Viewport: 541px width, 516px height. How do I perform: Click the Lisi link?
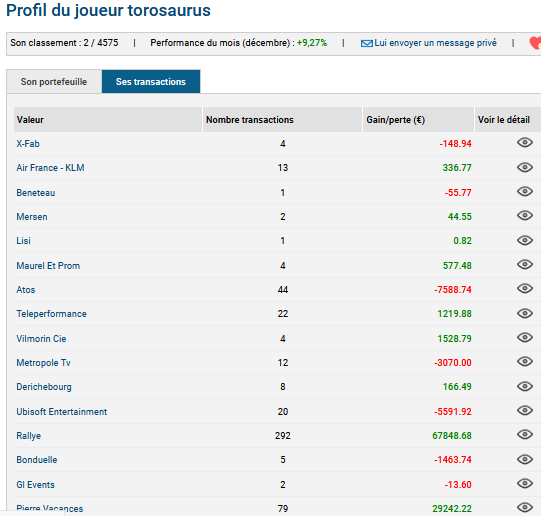coord(23,241)
